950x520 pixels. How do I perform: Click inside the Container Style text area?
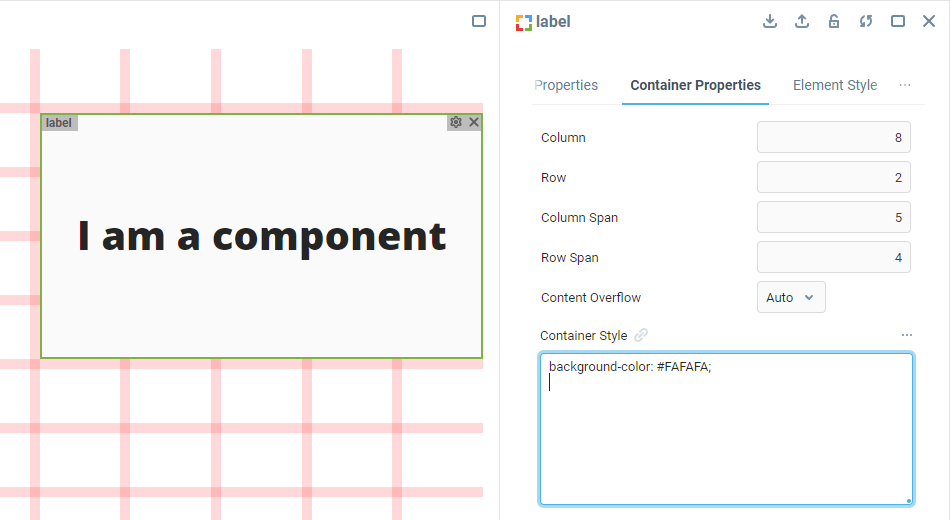(x=726, y=440)
